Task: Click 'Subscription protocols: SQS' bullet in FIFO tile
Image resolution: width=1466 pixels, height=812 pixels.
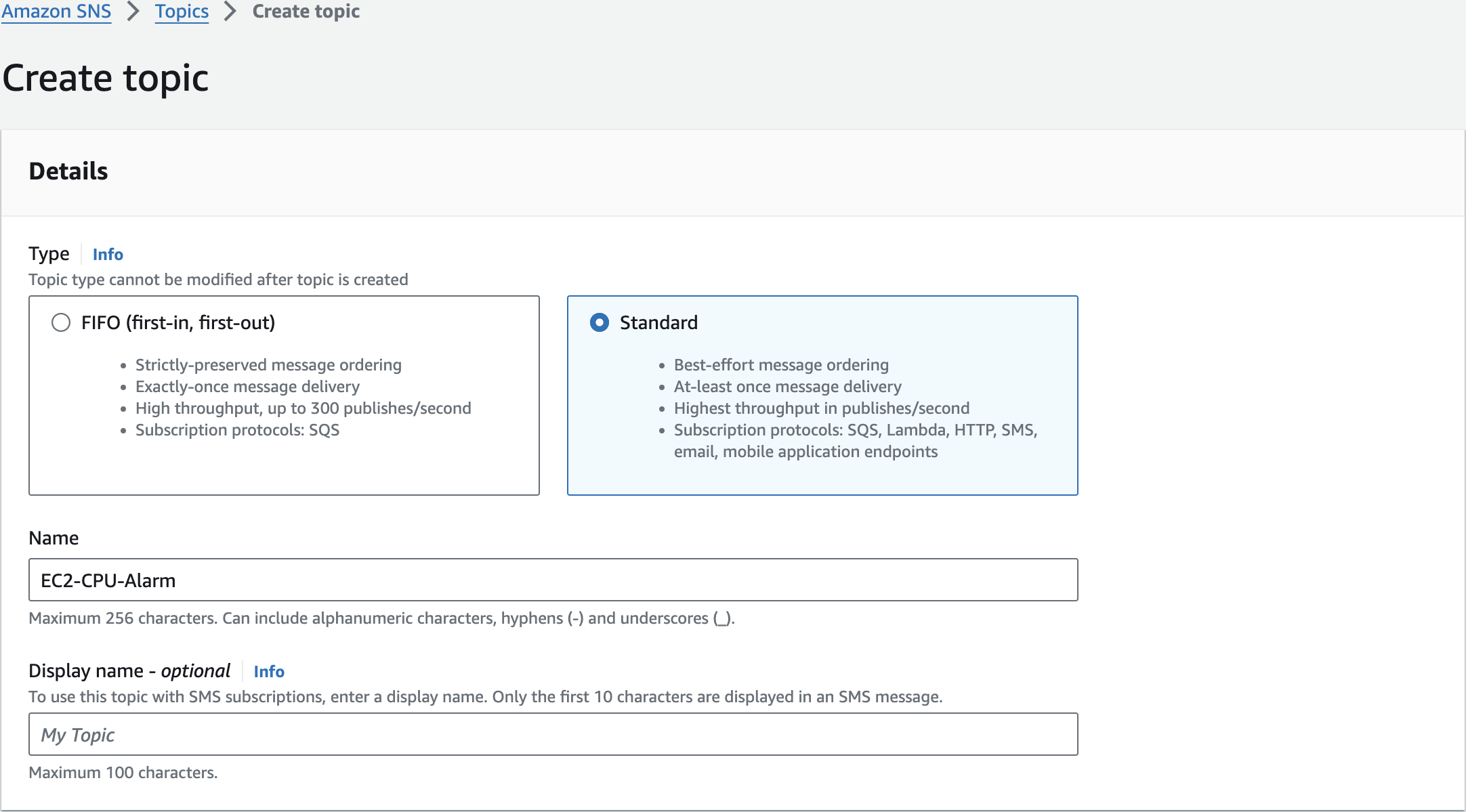Action: (x=237, y=430)
